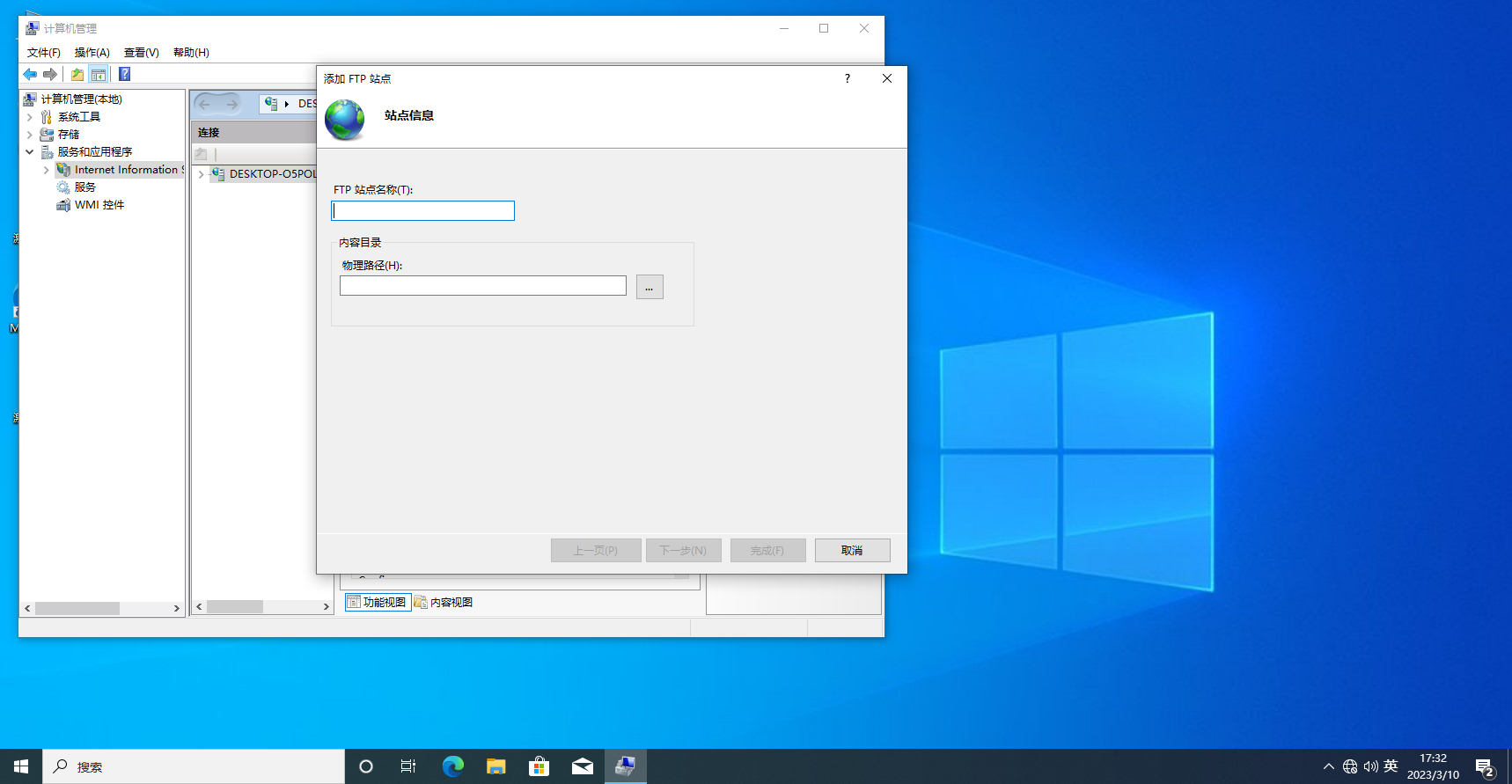
Task: Click the IIS navigation forward arrow
Action: tap(231, 104)
